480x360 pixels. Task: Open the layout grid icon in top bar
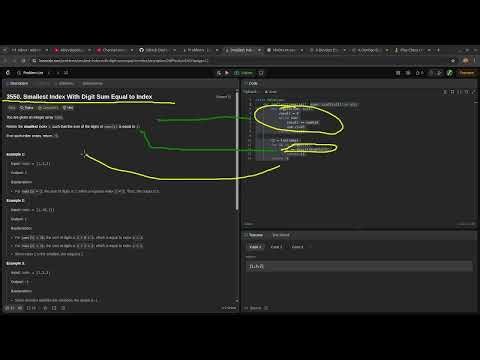[398, 73]
